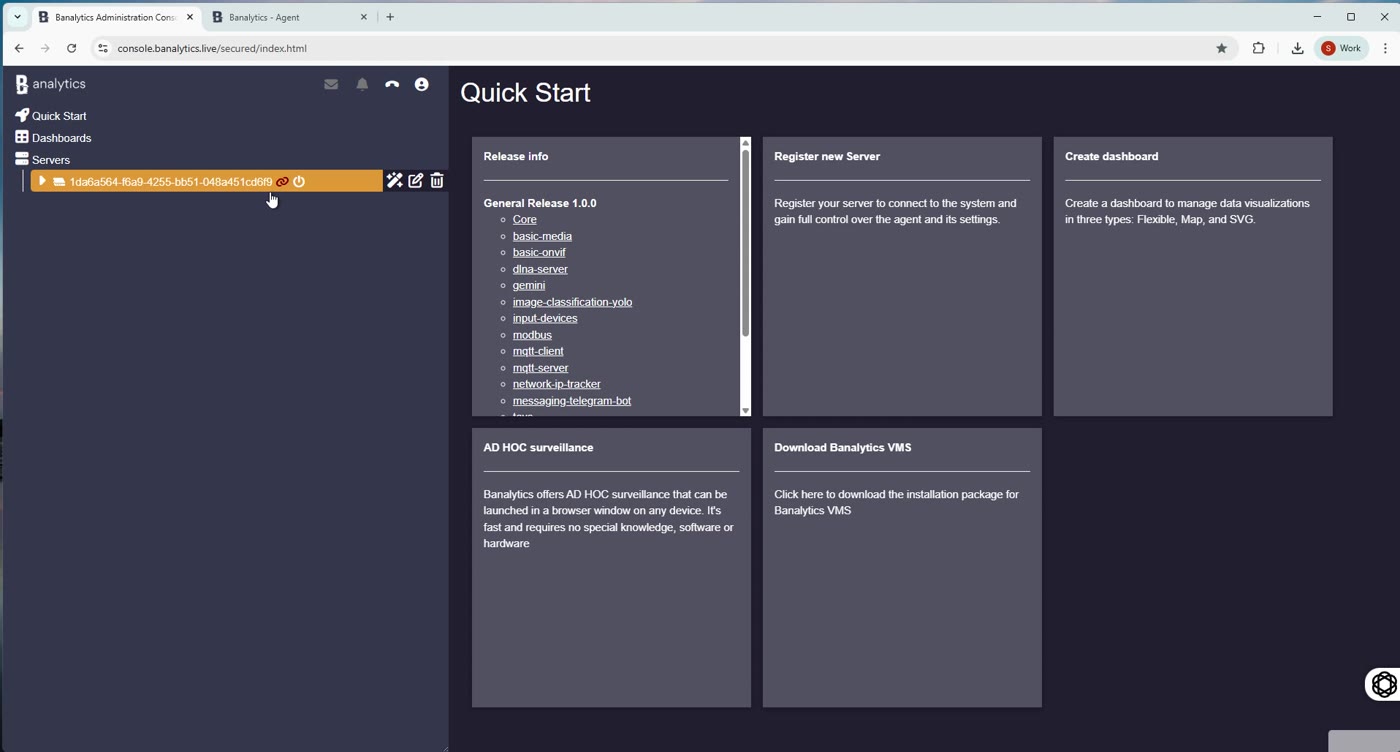The width and height of the screenshot is (1400, 752).
Task: Open Servers in the sidebar
Action: point(51,160)
